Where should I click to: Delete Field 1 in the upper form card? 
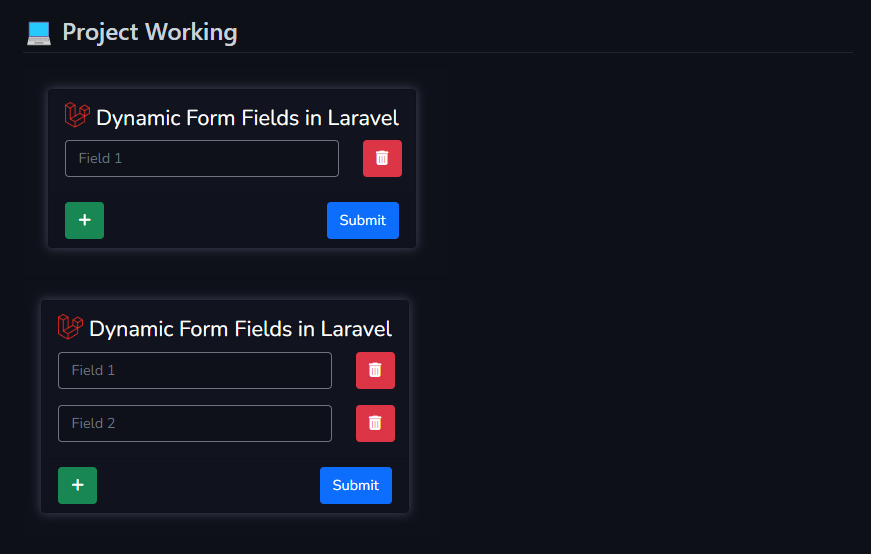tap(382, 158)
